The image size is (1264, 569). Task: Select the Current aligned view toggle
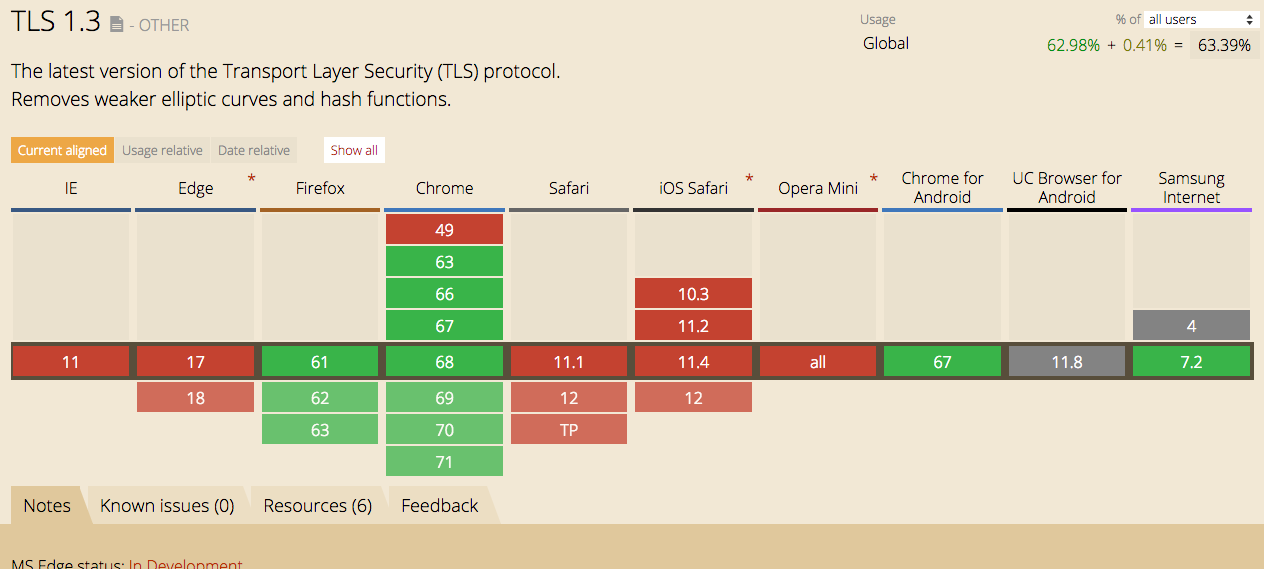tap(62, 150)
